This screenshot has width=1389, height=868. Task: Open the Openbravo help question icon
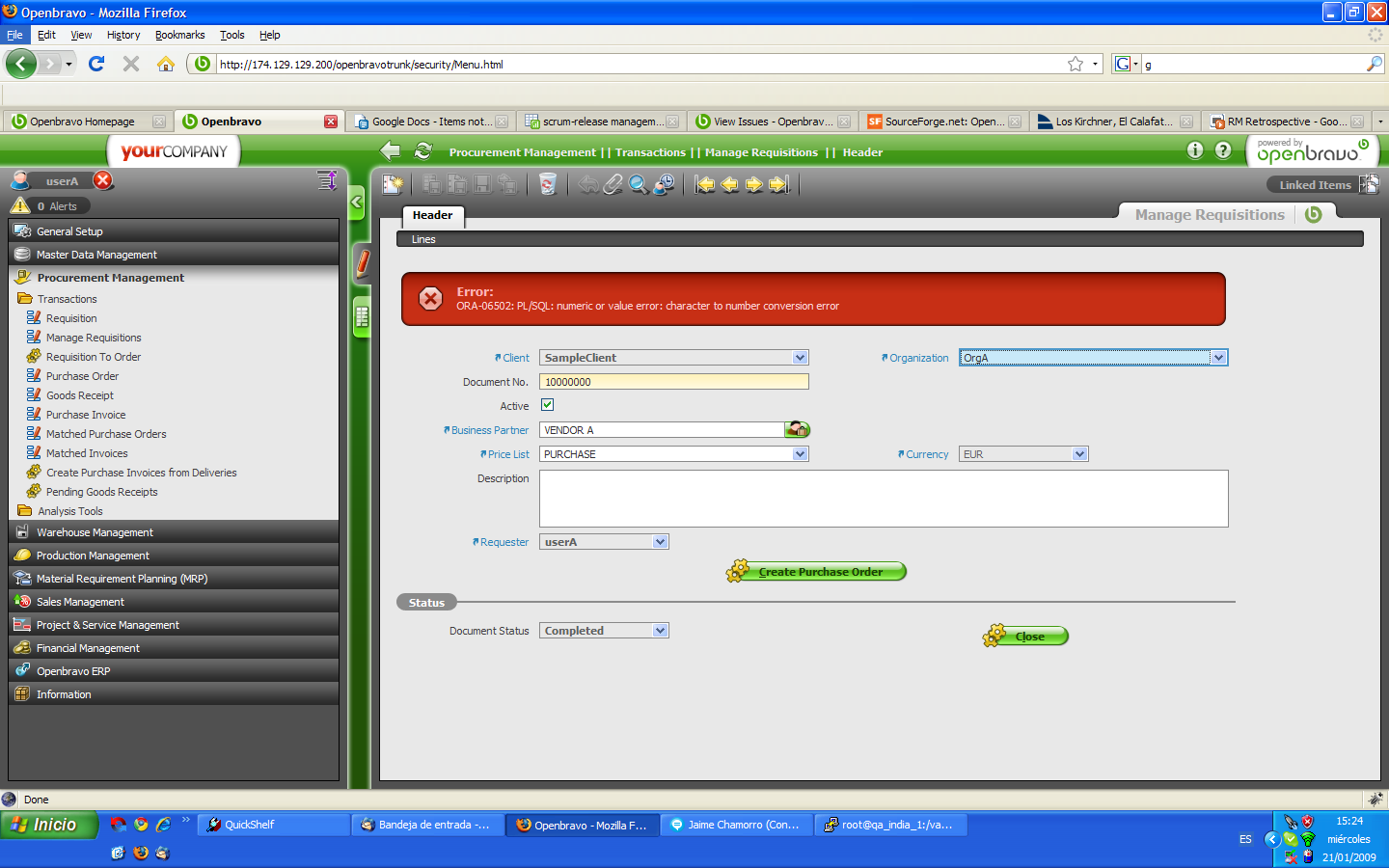point(1223,149)
